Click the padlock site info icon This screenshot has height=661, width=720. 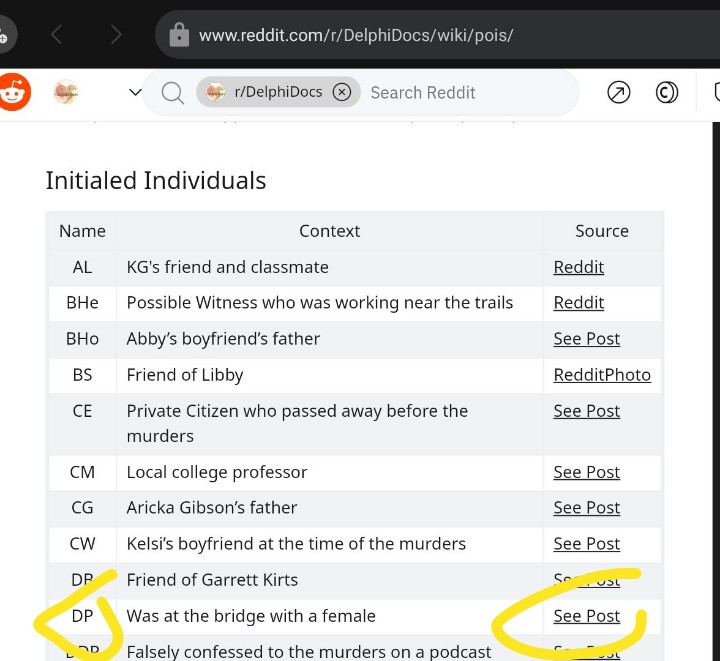click(179, 35)
